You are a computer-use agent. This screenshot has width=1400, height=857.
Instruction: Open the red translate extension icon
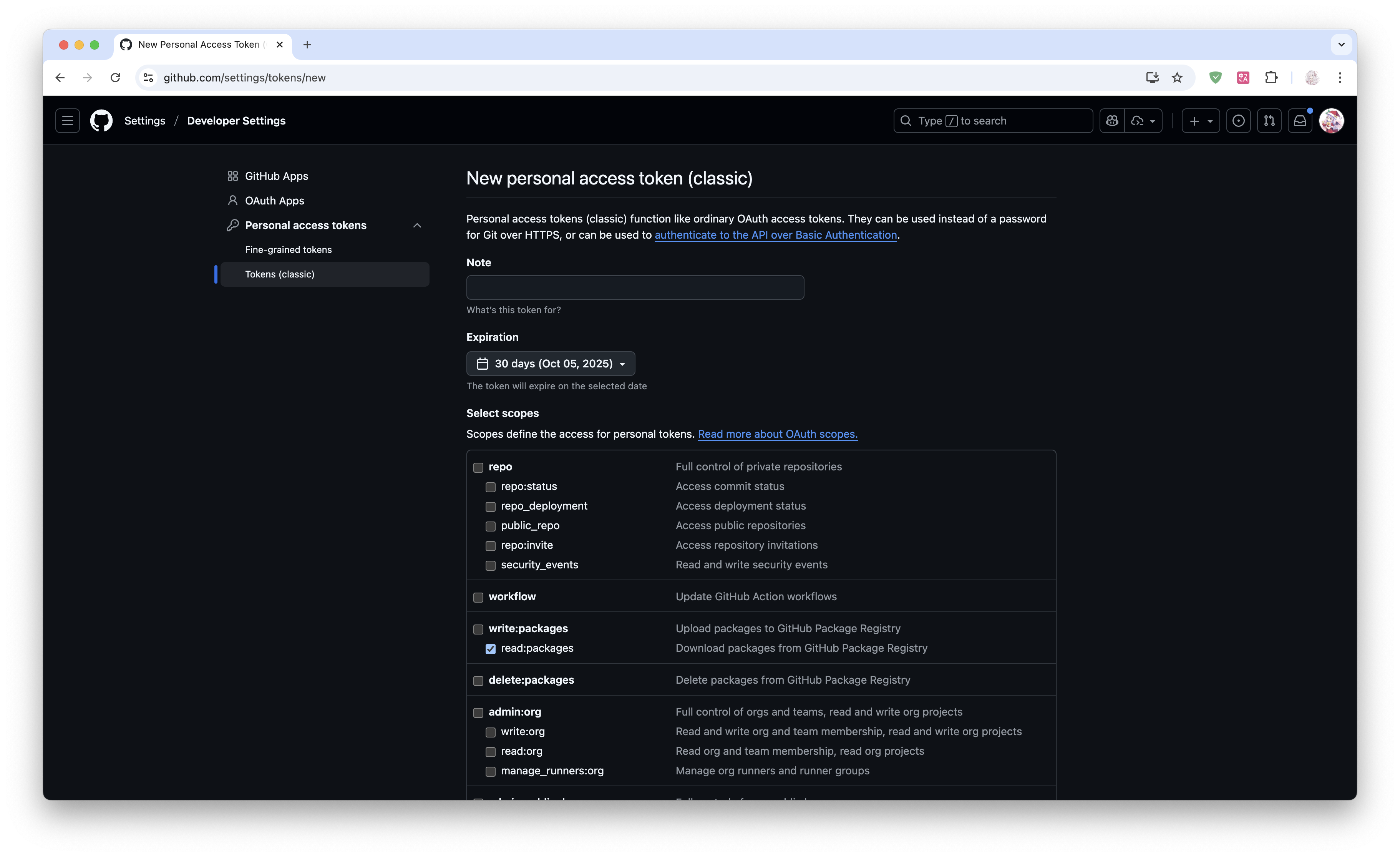[x=1243, y=77]
